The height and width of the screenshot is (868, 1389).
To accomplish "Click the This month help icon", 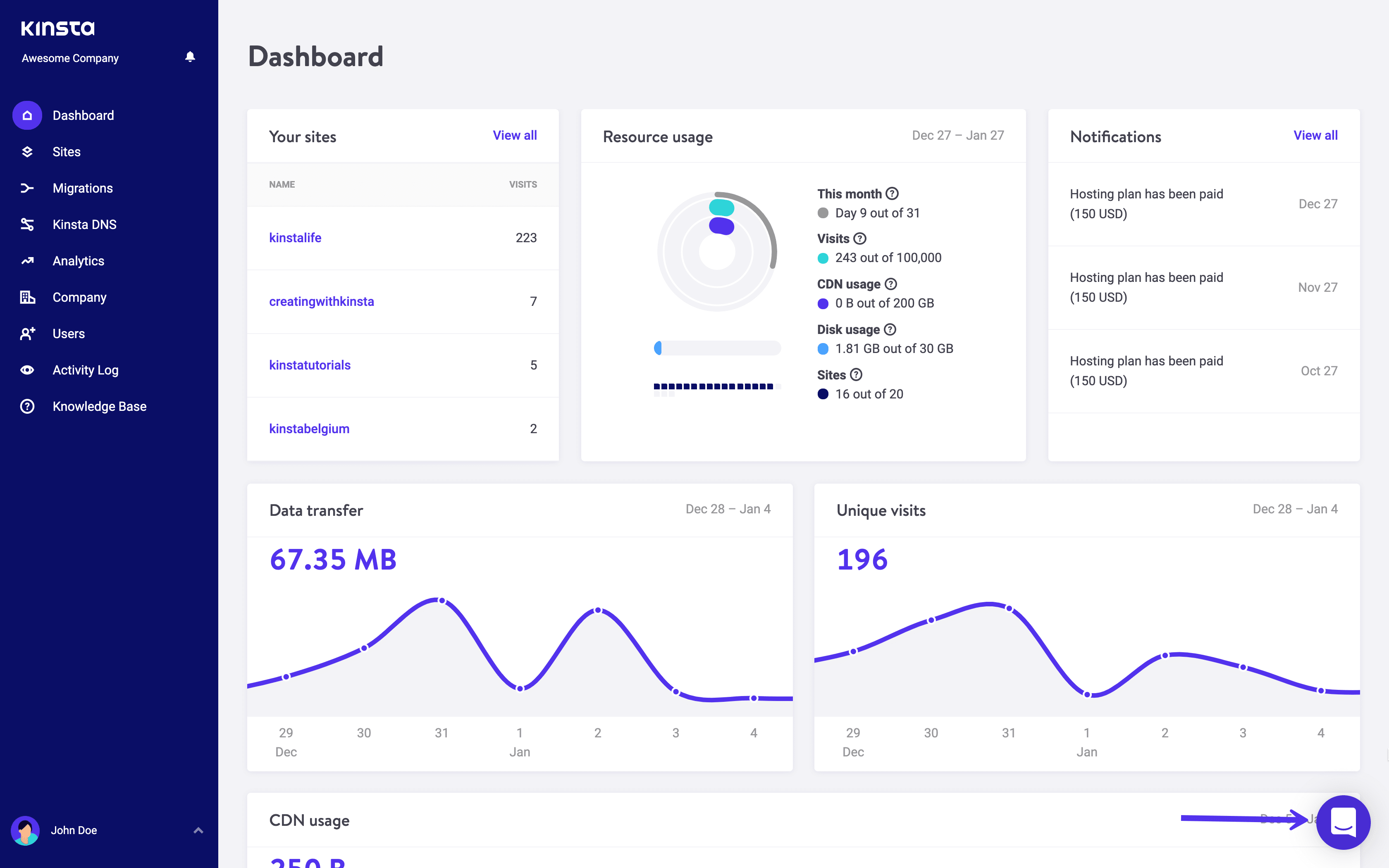I will coord(892,193).
